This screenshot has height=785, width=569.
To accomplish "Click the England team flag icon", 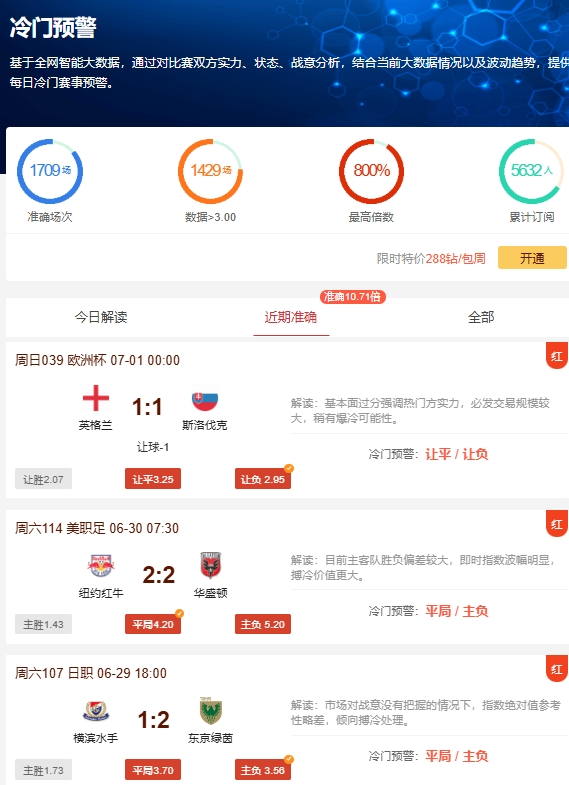I will [x=96, y=399].
